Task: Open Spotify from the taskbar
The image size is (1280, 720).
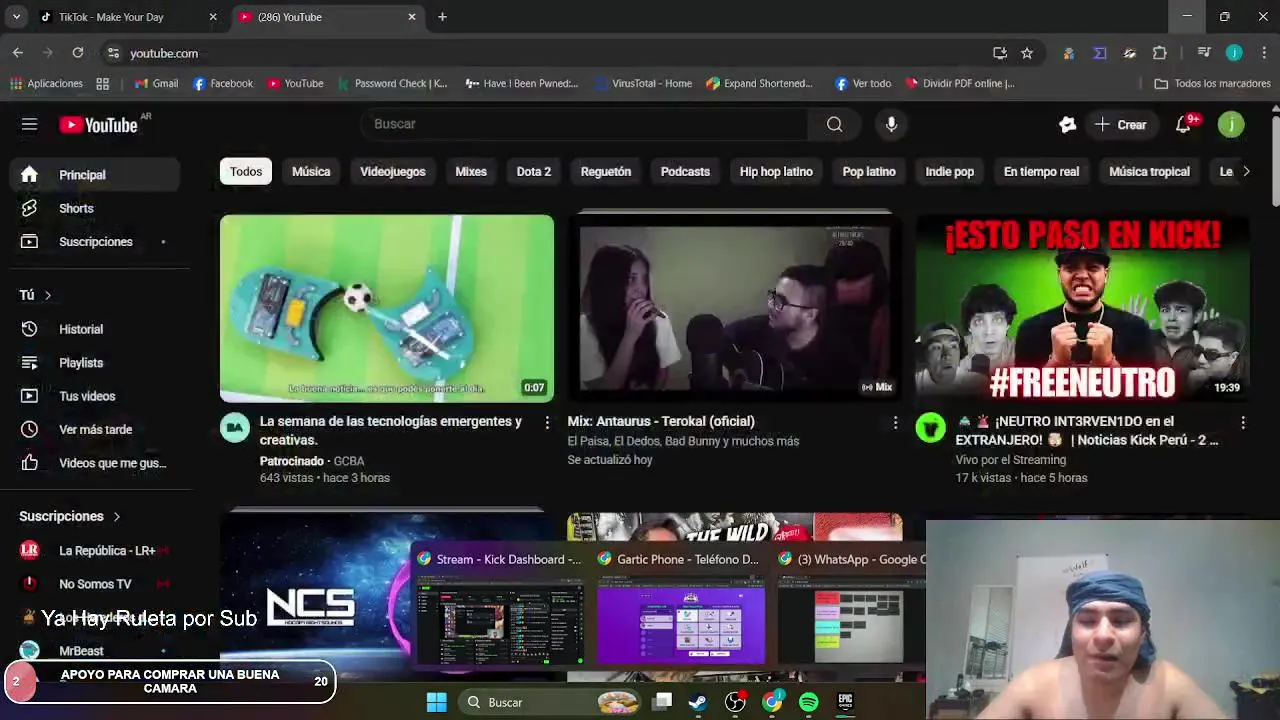Action: (x=809, y=702)
